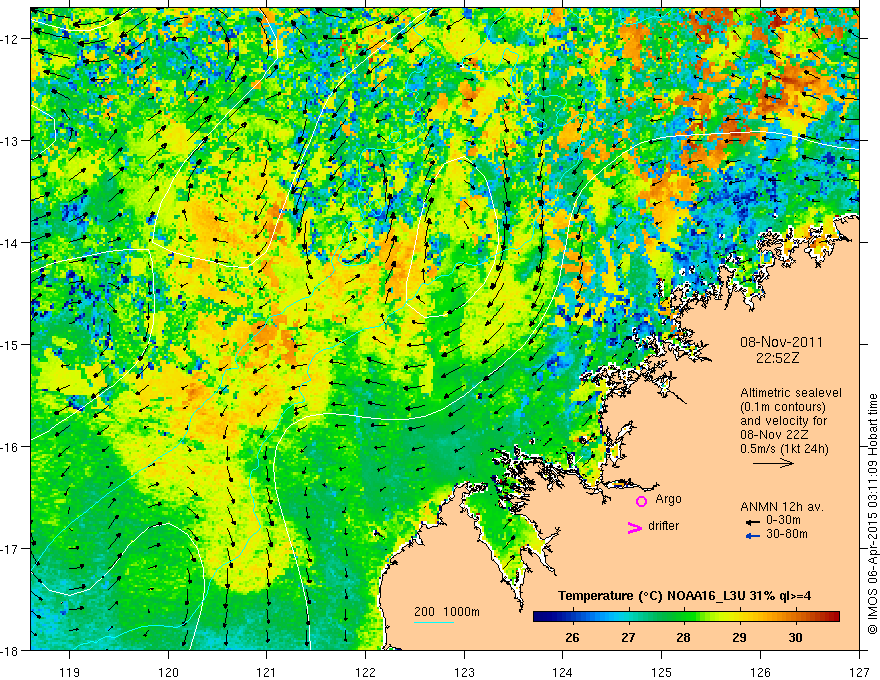Click the Temperature NOAA16_L3U title text
Image resolution: width=880 pixels, height=680 pixels.
click(684, 596)
